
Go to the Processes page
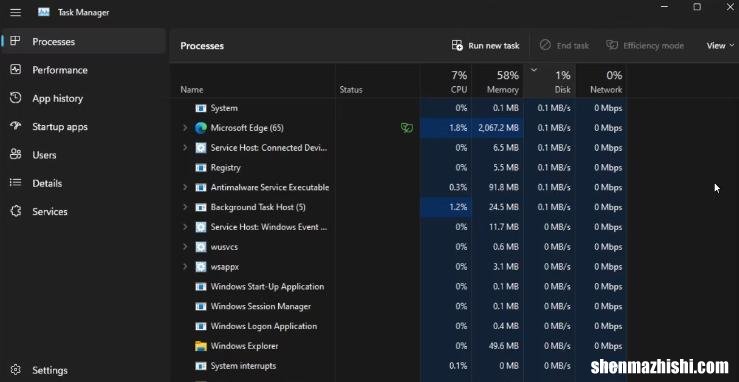click(84, 41)
